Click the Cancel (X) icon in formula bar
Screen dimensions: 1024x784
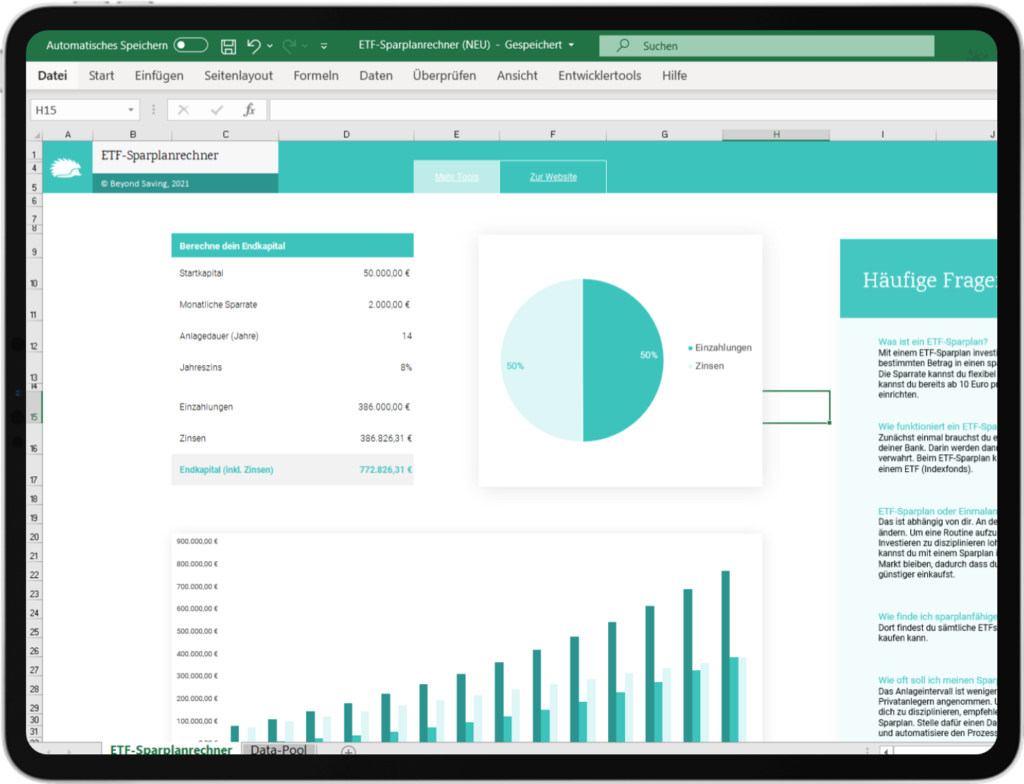pyautogui.click(x=183, y=108)
